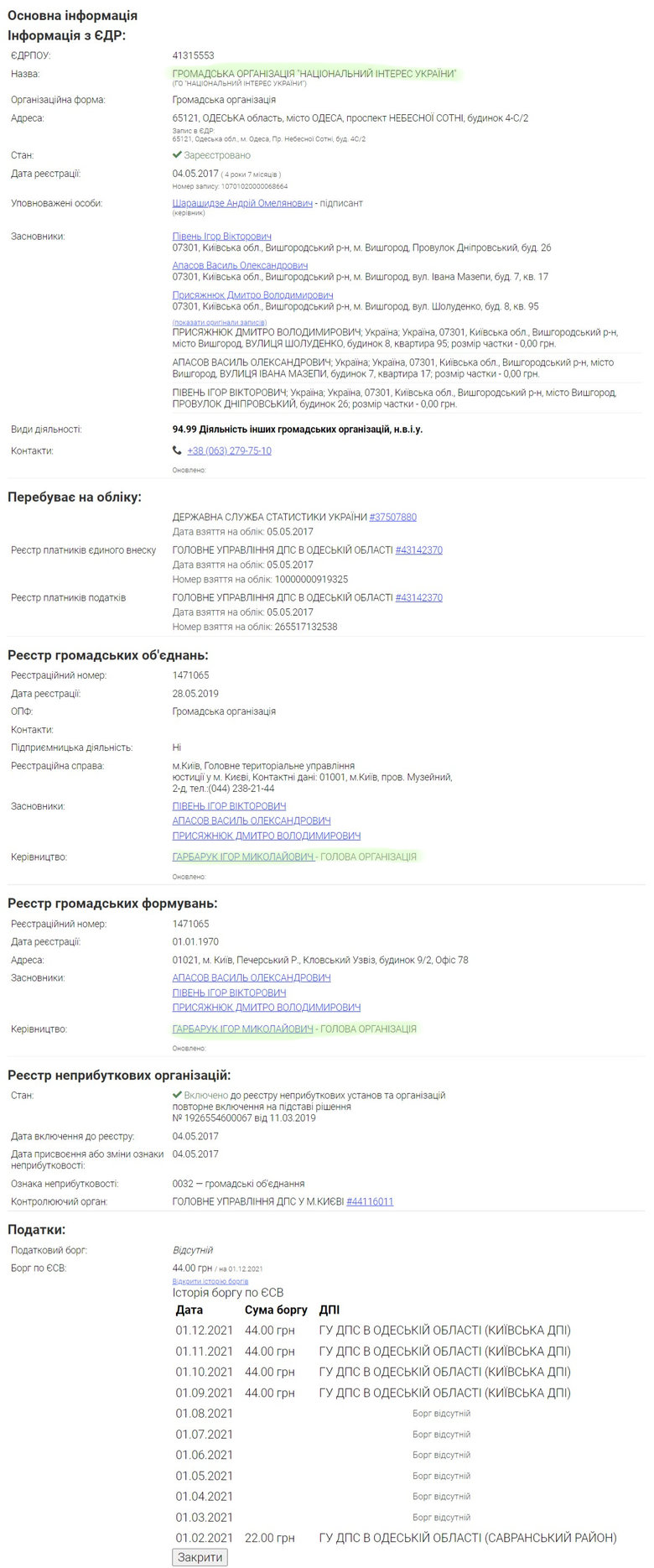Open АПАСОВ ВАСИЛЬ ОЛЕКСАНДРОВИЧ in громадських формувань

pyautogui.click(x=252, y=978)
